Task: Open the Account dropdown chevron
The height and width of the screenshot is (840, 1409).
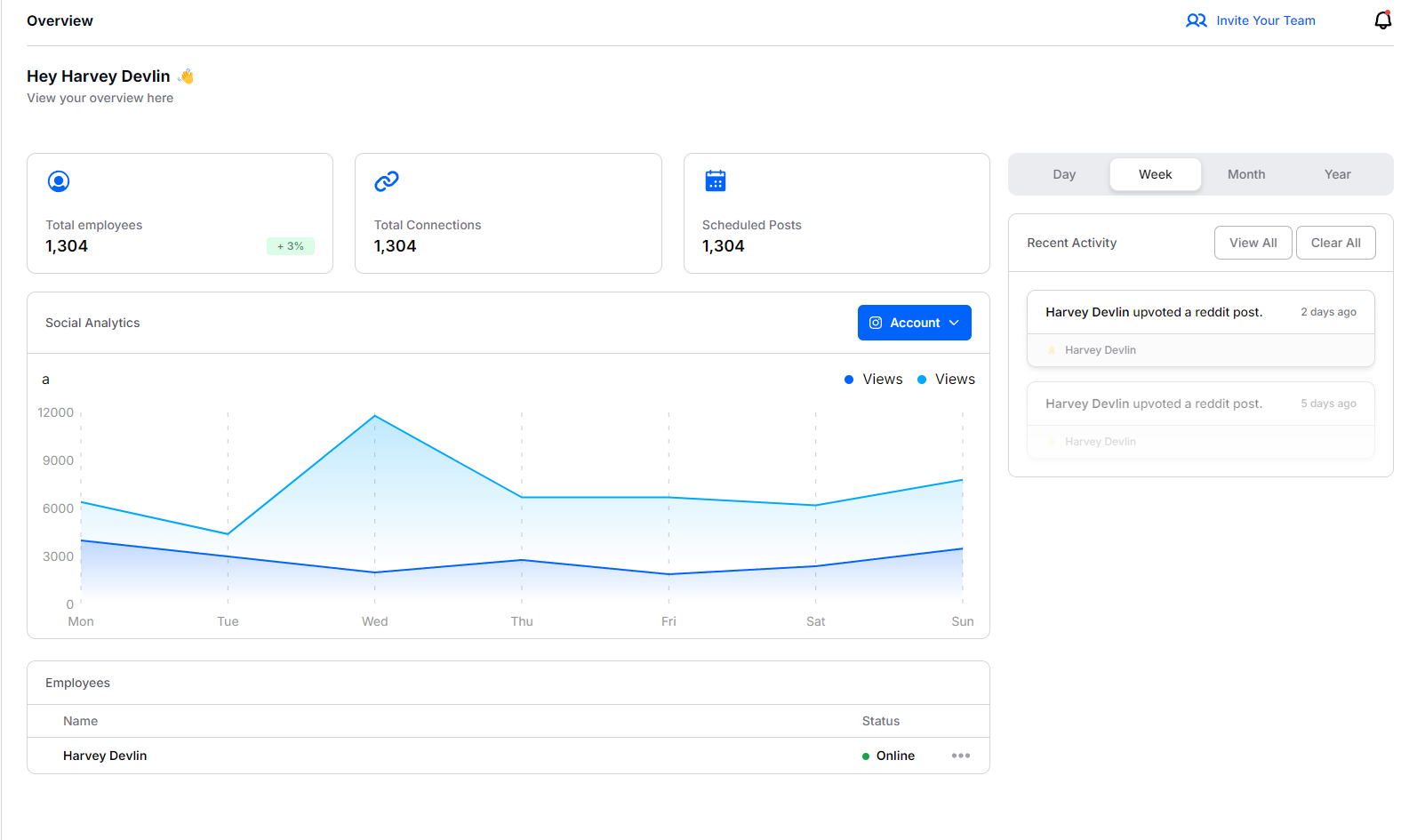Action: pos(954,323)
